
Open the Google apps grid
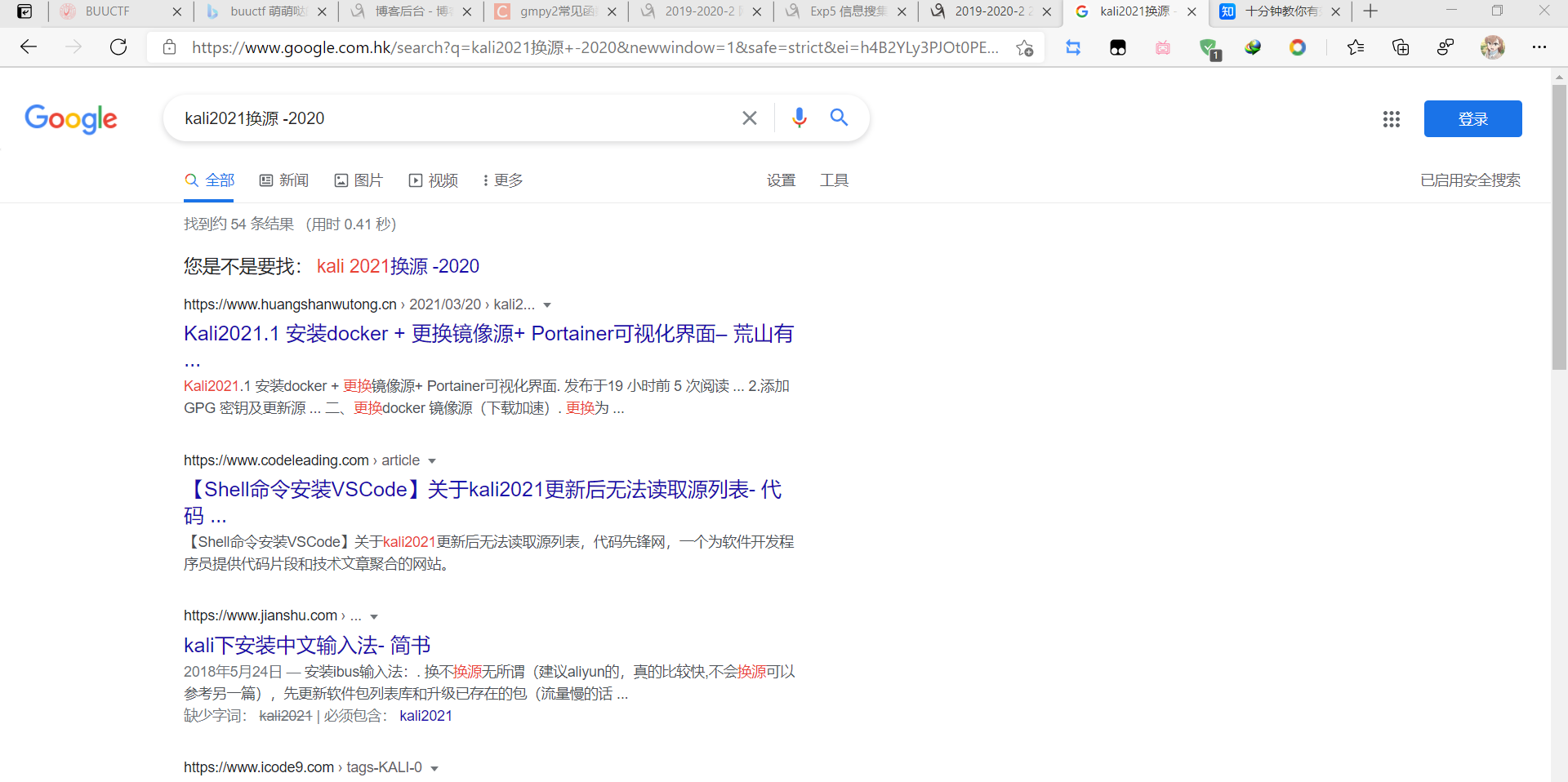(1392, 119)
